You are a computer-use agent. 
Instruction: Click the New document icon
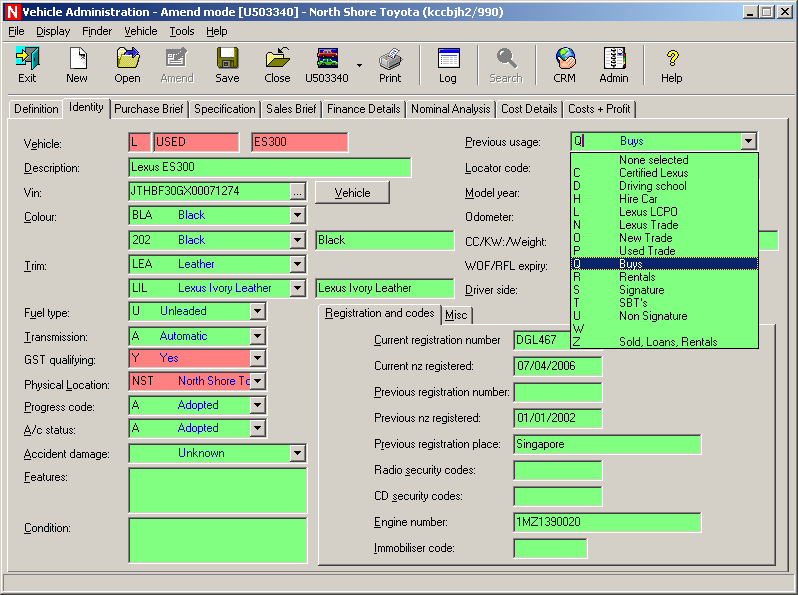77,64
